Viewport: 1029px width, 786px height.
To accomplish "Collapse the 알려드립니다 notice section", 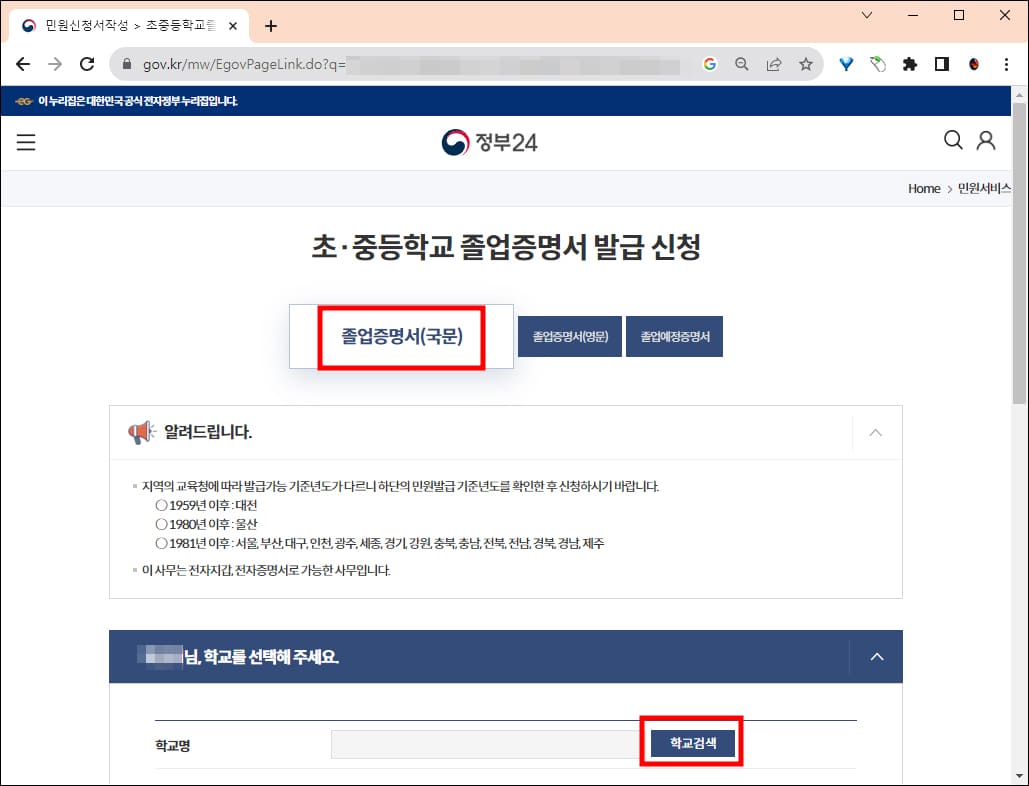I will (x=876, y=432).
